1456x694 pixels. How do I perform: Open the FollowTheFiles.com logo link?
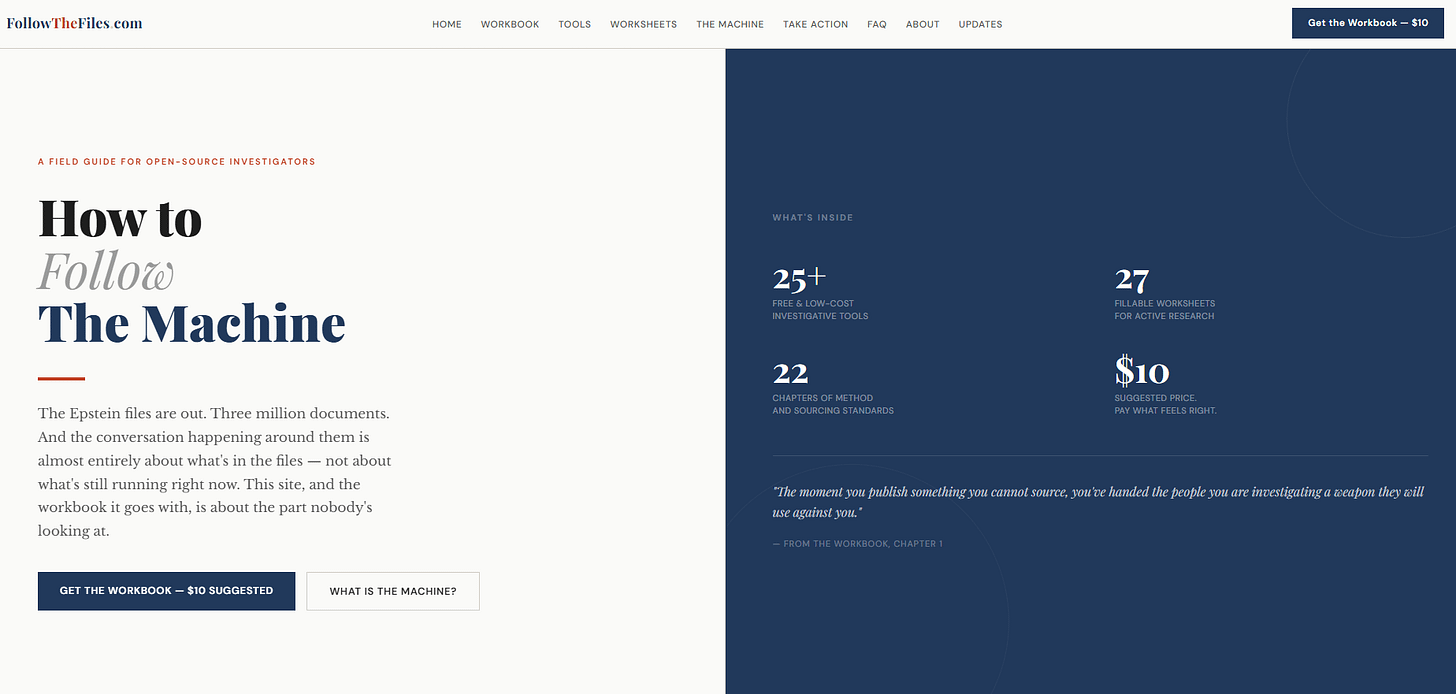(74, 23)
